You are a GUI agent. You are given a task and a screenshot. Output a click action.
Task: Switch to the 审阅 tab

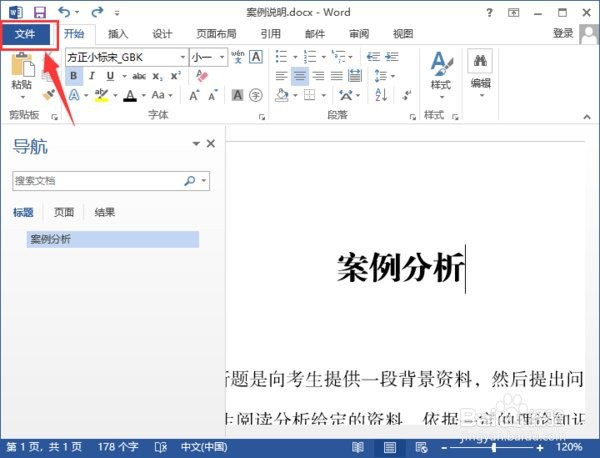(359, 34)
